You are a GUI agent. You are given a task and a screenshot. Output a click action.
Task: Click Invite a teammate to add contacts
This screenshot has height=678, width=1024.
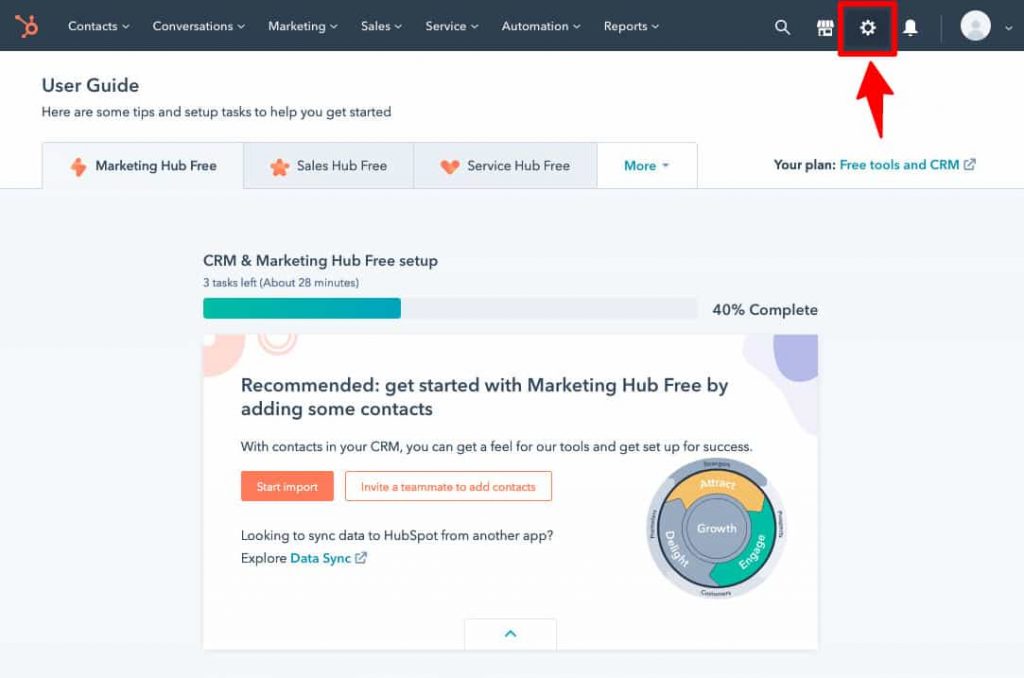point(448,487)
